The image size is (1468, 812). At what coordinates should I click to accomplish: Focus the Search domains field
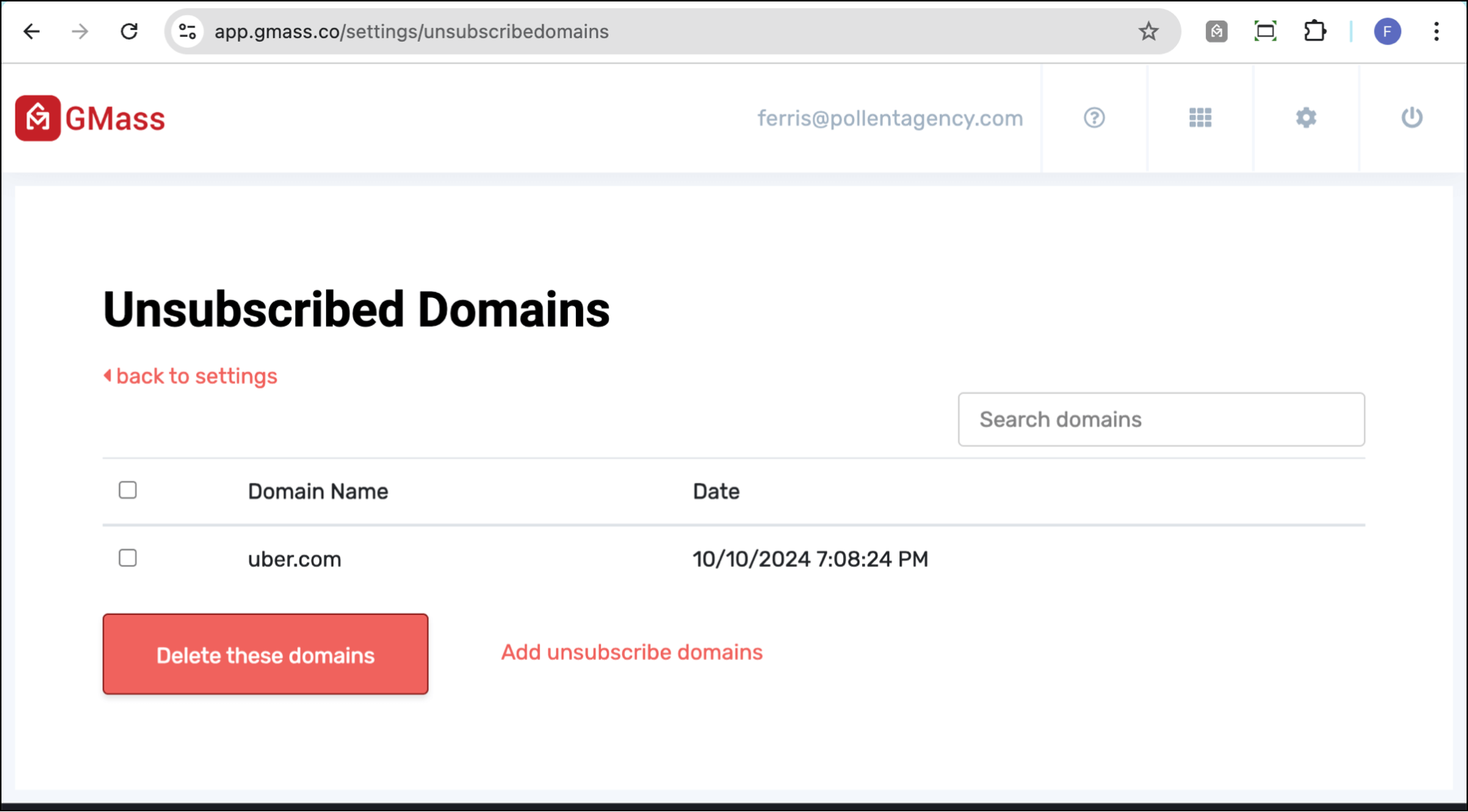coord(1161,419)
